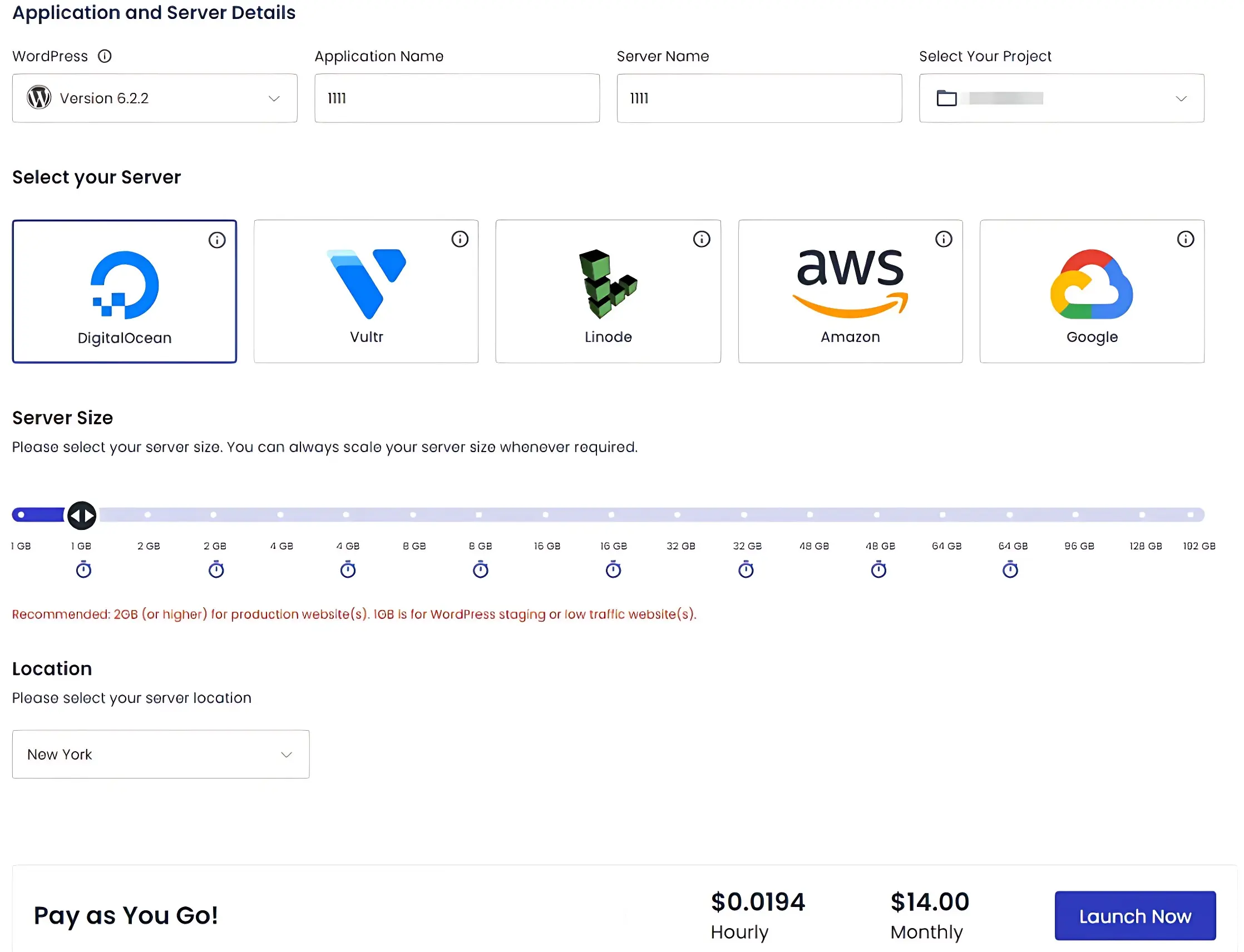1244x952 pixels.
Task: Open the WordPress Version 6.2.2 dropdown
Action: [155, 98]
